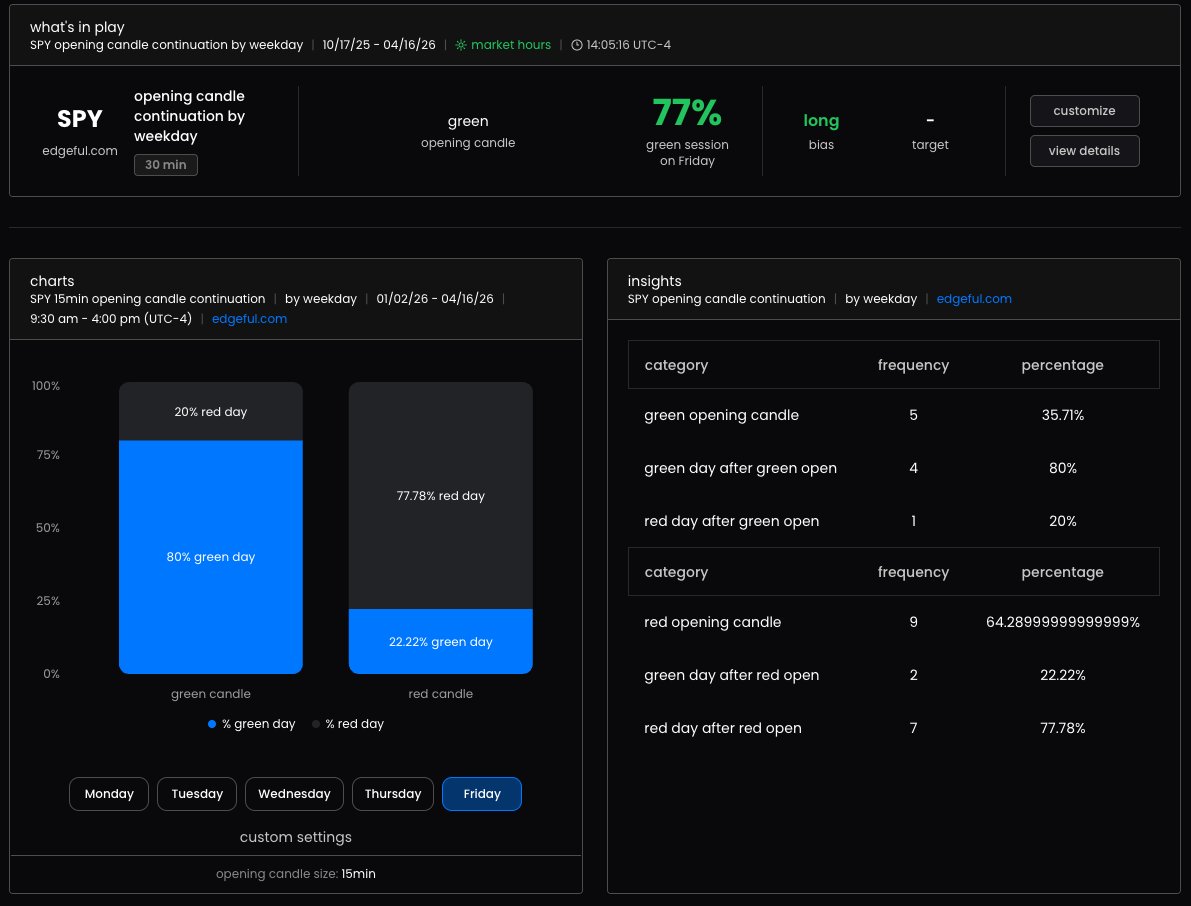Click the long bias label
The image size is (1191, 906).
pos(821,120)
